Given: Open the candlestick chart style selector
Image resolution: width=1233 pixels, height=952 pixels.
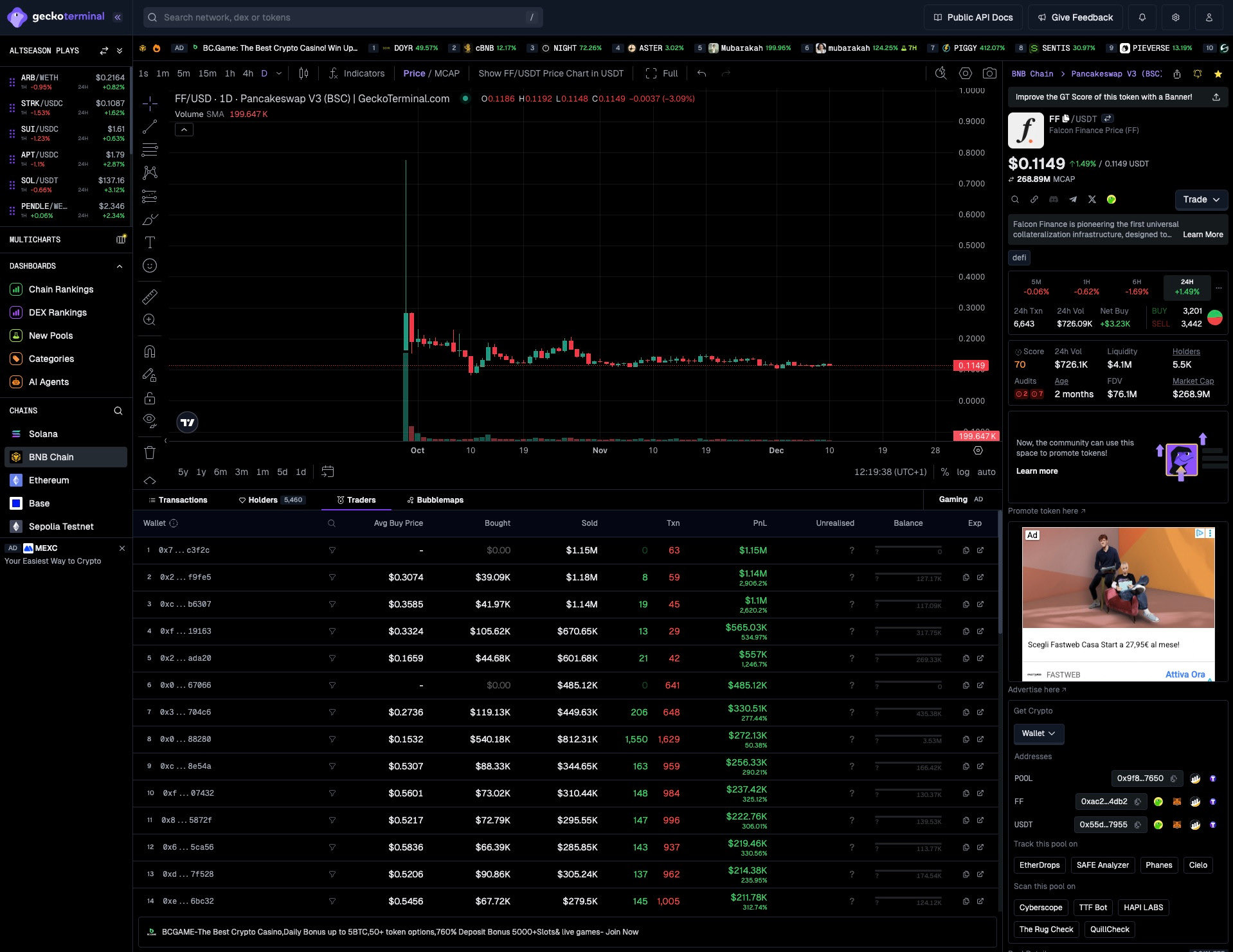Looking at the screenshot, I should (303, 73).
